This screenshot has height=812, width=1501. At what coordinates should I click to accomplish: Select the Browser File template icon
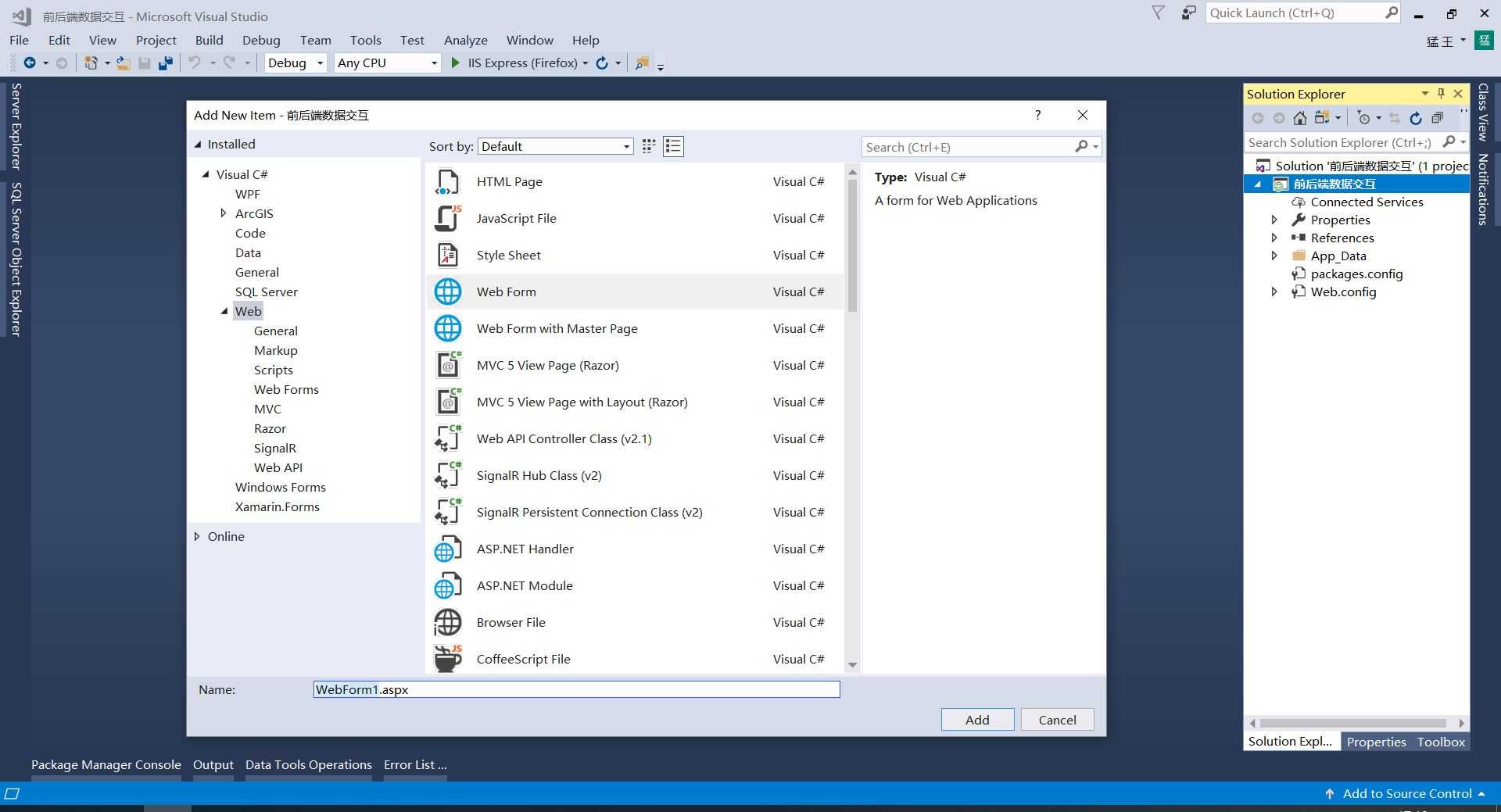click(447, 622)
